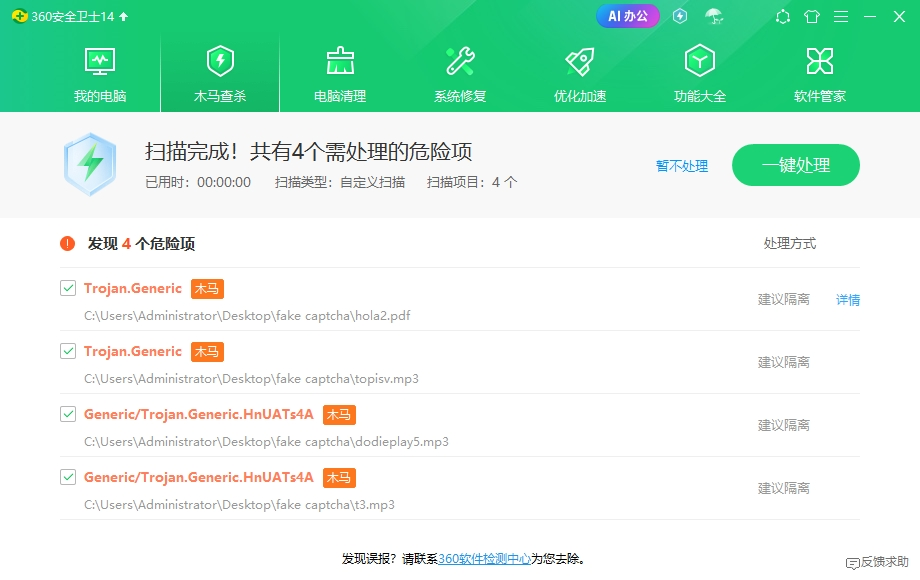Uncheck the hola2.pdf Trojan item
Screen dimensions: 920x580
pyautogui.click(x=68, y=288)
